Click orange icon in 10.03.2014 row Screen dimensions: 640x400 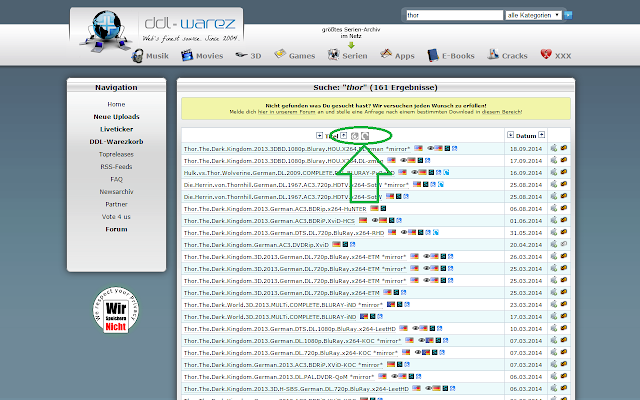[564, 328]
